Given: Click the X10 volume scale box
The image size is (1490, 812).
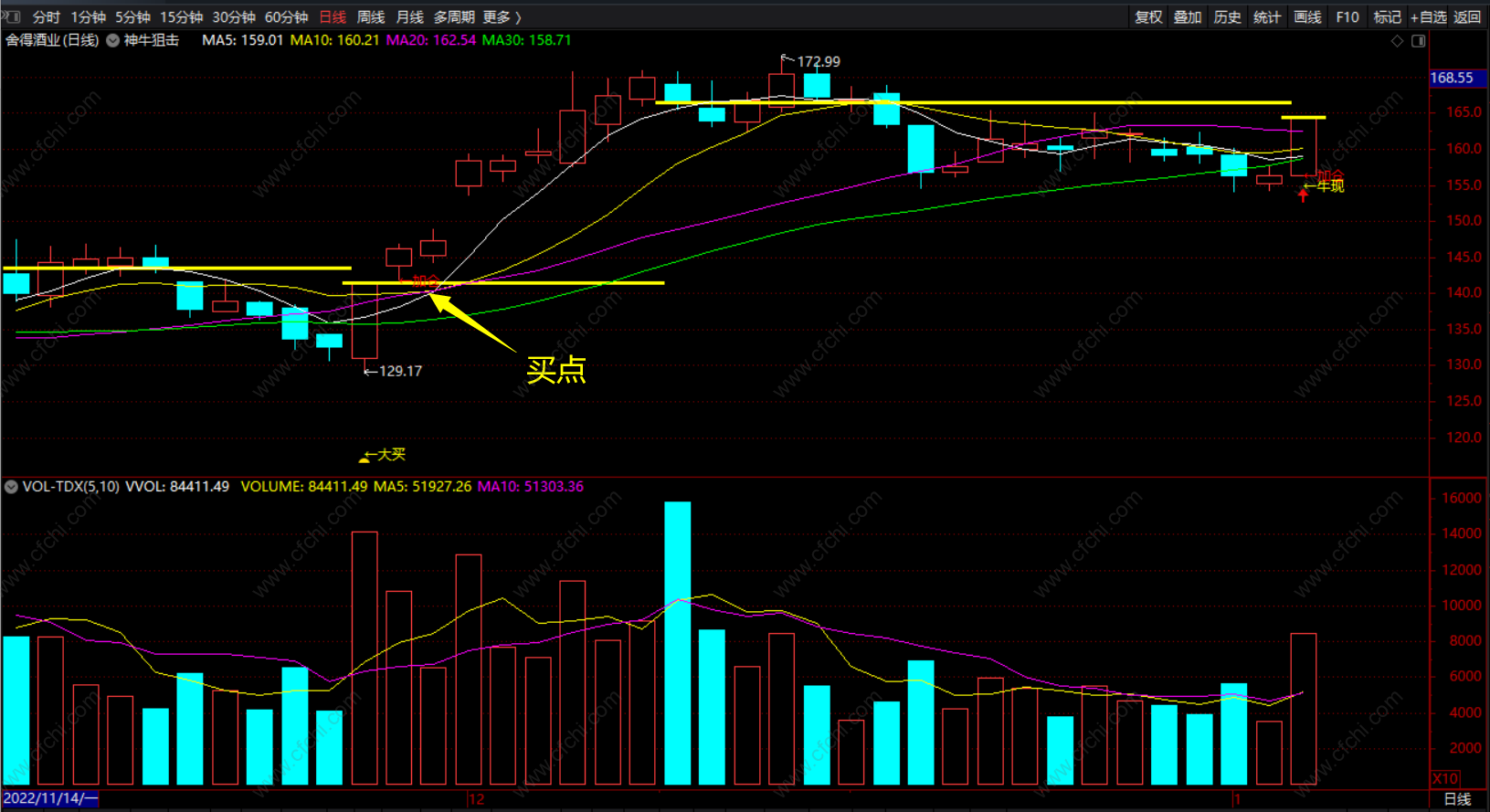Looking at the screenshot, I should (1445, 779).
